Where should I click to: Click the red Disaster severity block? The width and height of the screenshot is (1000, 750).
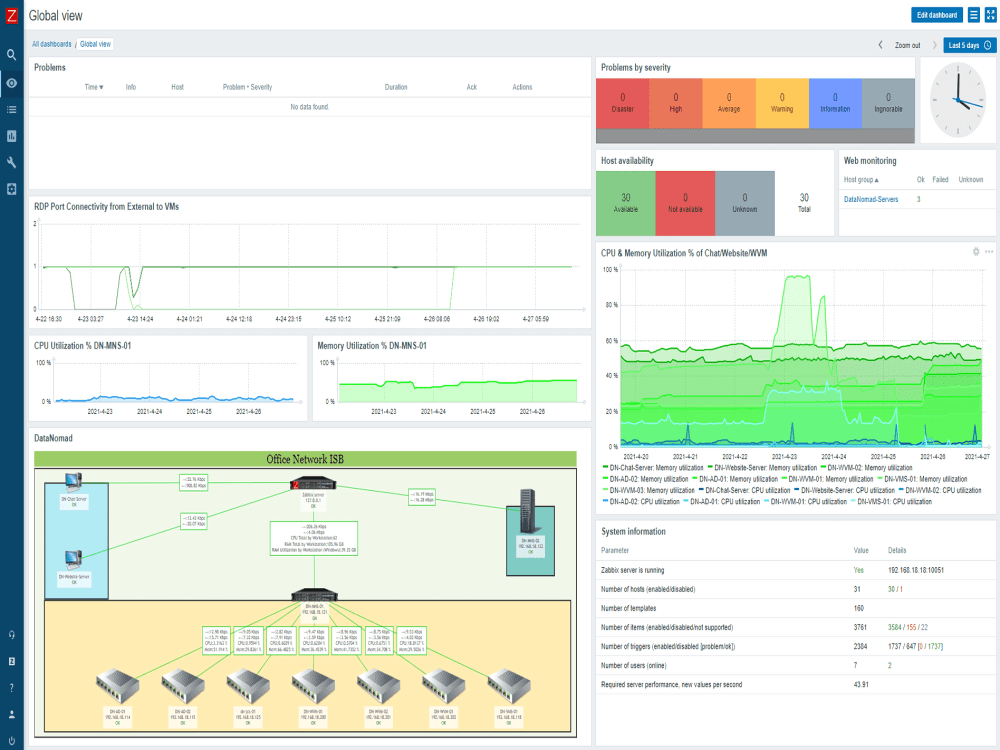point(621,103)
